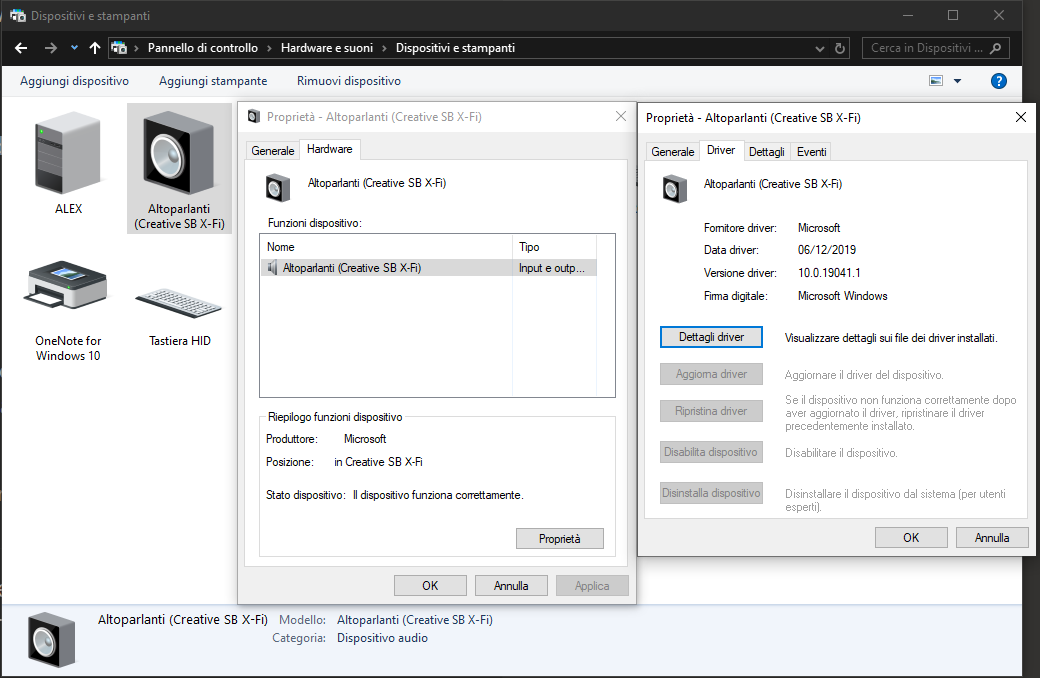Click the speaker icon in driver dialog

coord(674,189)
